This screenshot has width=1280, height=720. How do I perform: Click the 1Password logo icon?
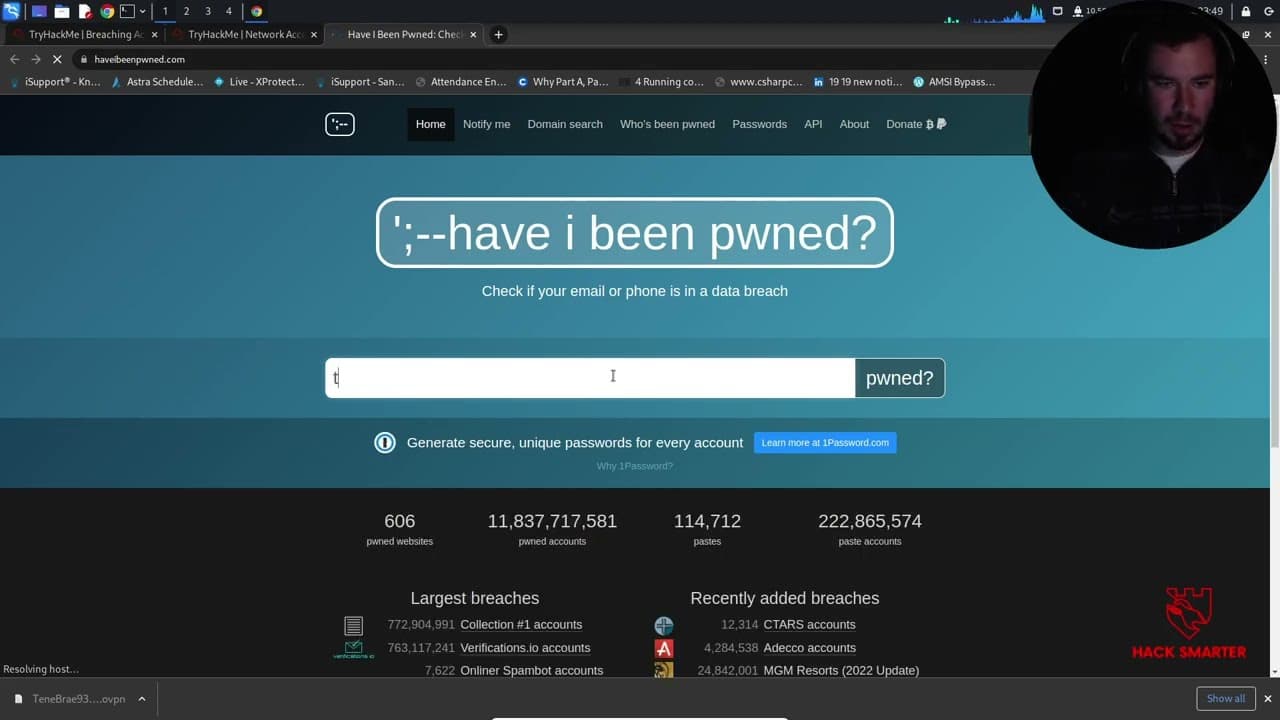pyautogui.click(x=385, y=443)
